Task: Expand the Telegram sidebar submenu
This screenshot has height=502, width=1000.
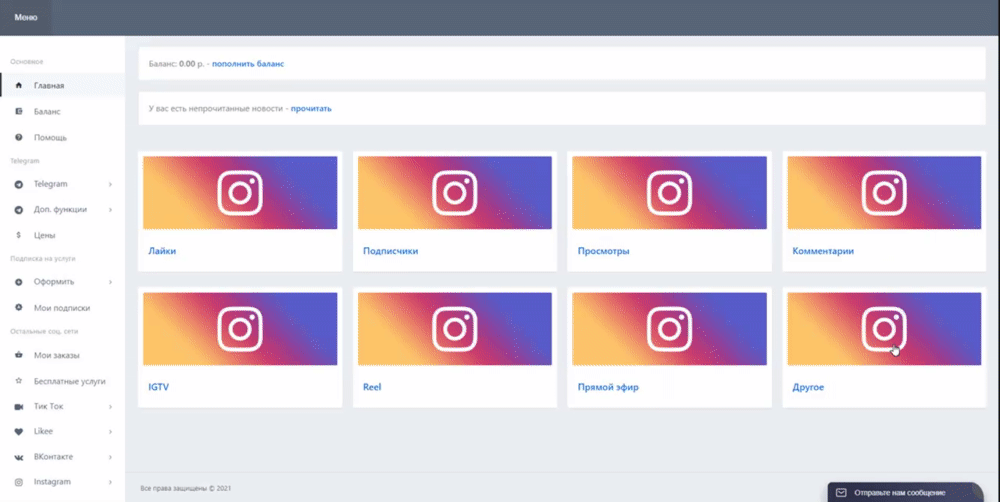Action: coord(110,184)
